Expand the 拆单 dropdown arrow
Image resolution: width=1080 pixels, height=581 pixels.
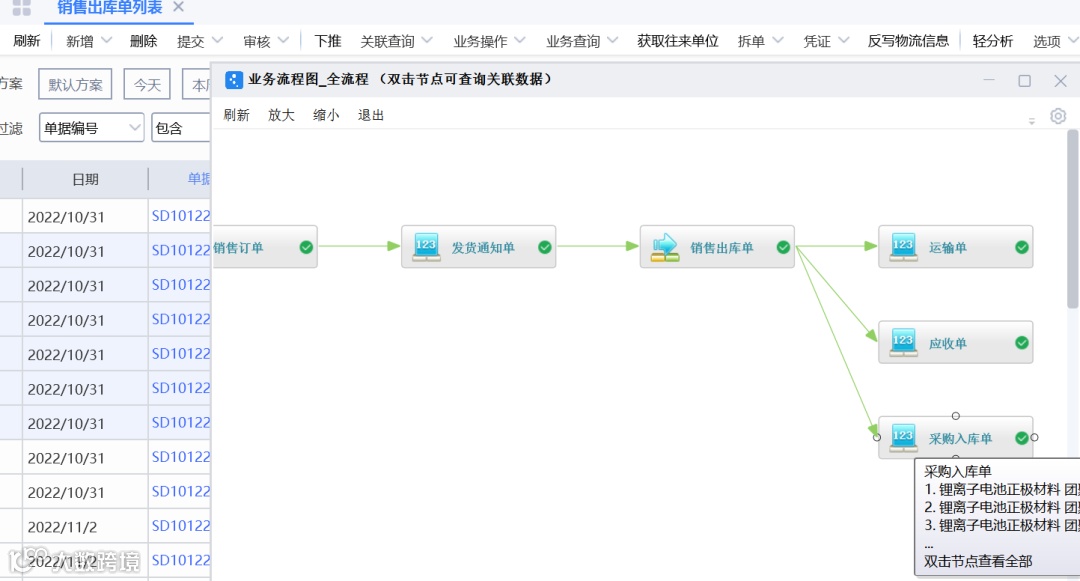coord(778,41)
